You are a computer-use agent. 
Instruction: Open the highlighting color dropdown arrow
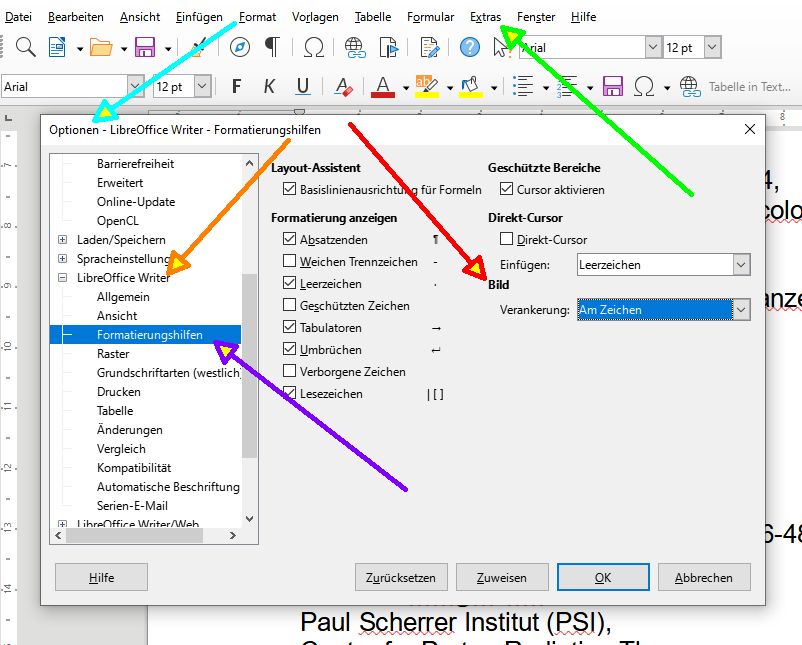click(450, 88)
